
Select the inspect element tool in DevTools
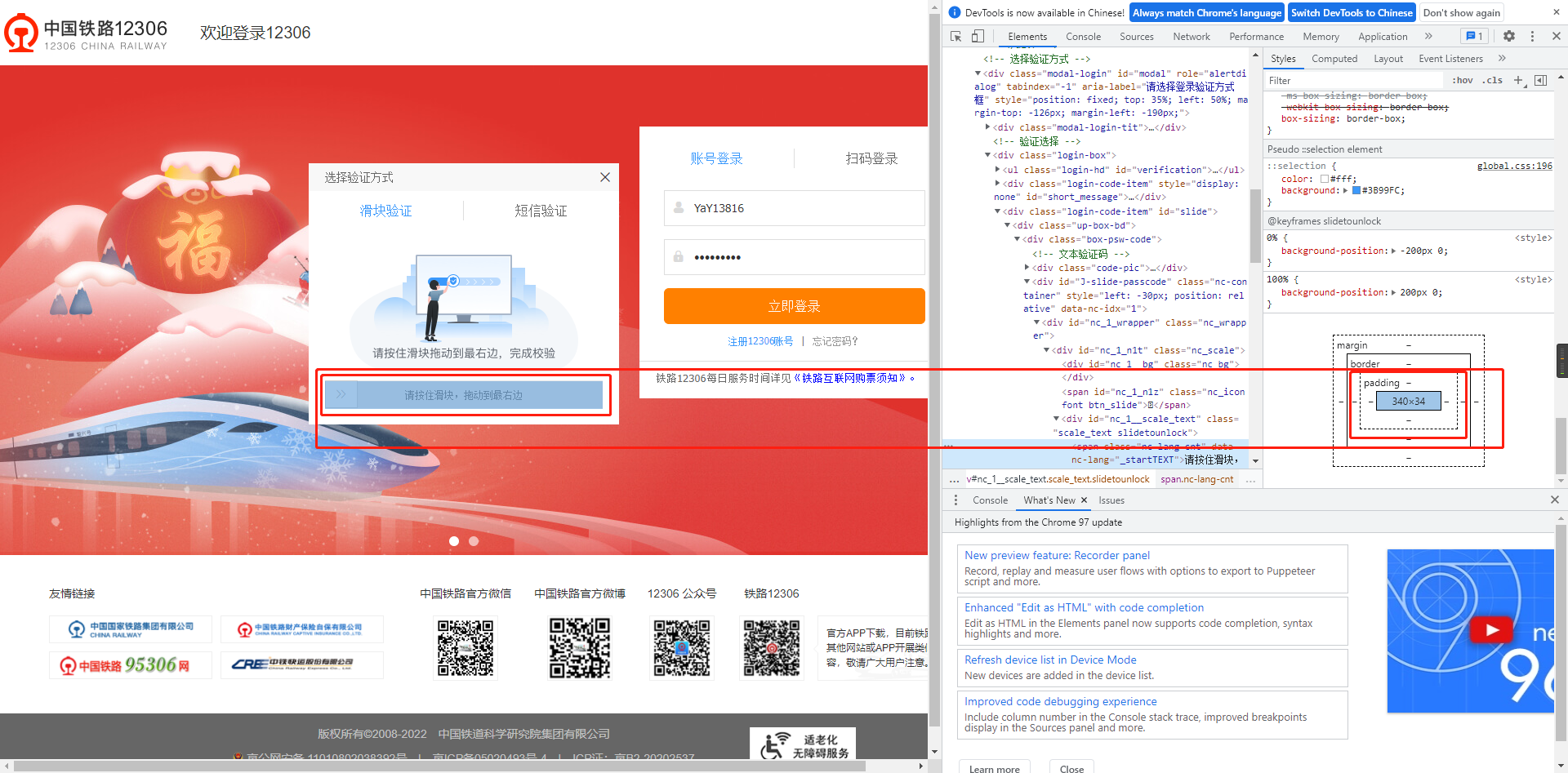tap(955, 36)
